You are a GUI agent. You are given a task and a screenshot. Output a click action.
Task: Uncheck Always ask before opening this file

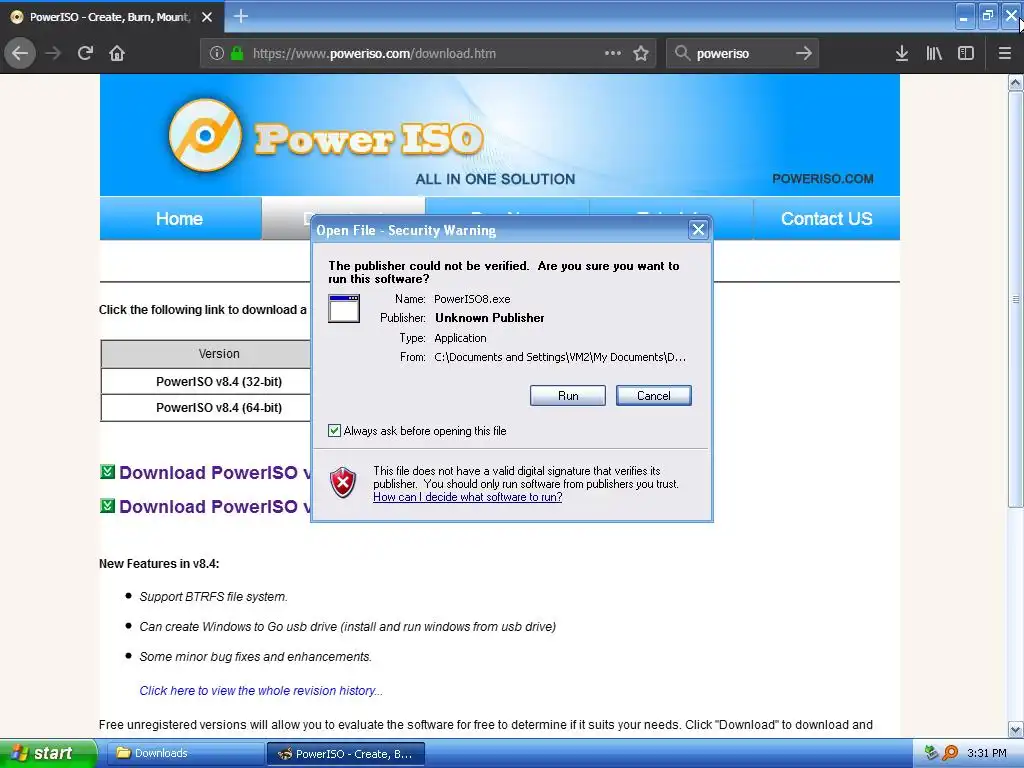coord(334,430)
